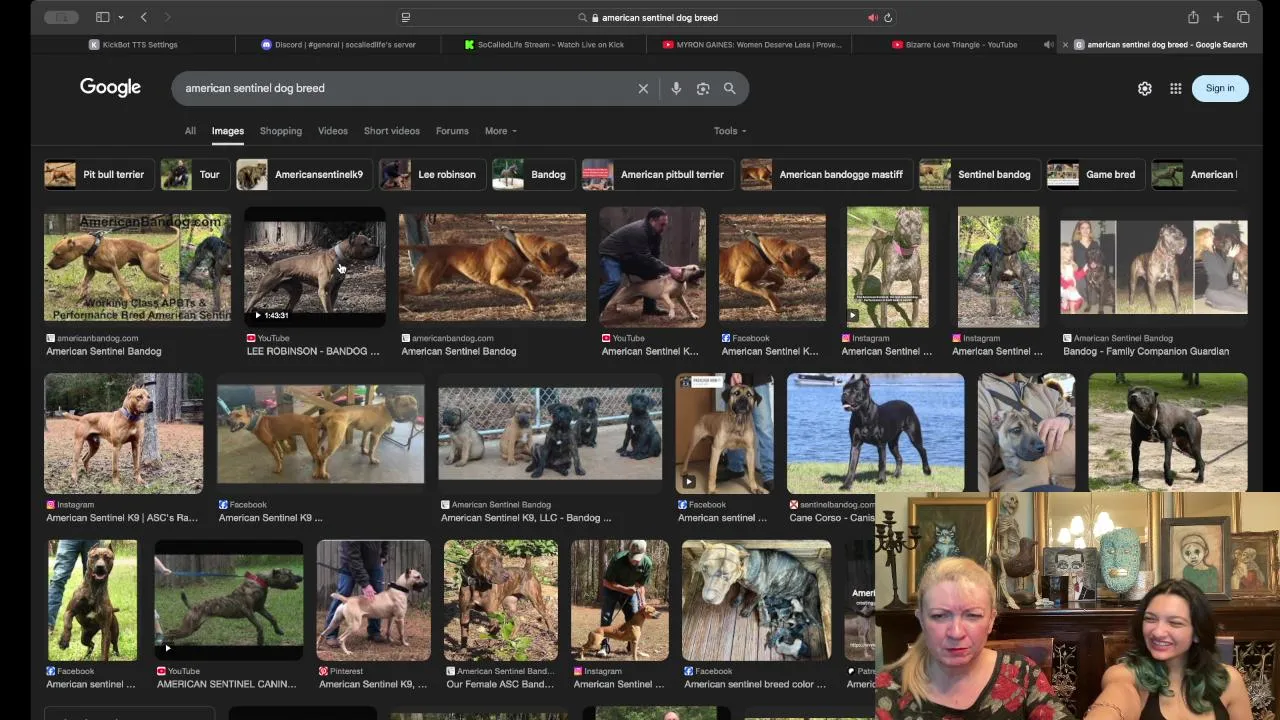Switch to the KickBot TTS Settings tab
The image size is (1280, 720).
[133, 44]
